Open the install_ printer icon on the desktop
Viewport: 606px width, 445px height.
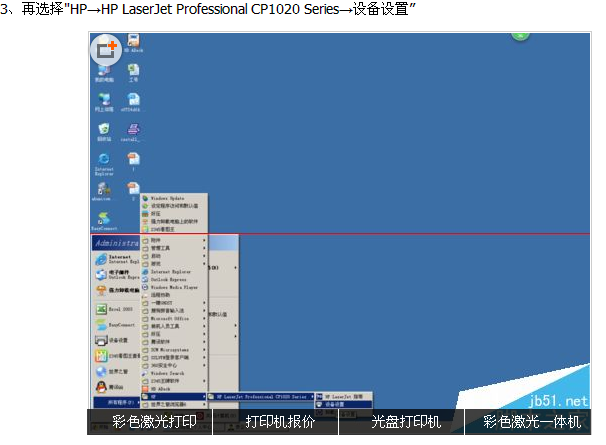[x=131, y=132]
